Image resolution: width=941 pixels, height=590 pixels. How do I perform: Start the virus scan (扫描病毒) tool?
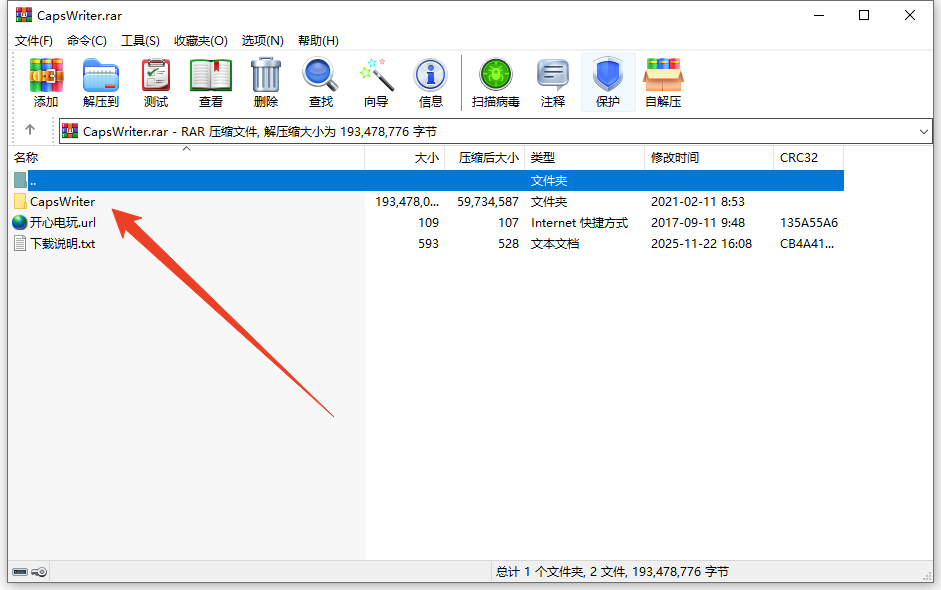tap(496, 82)
